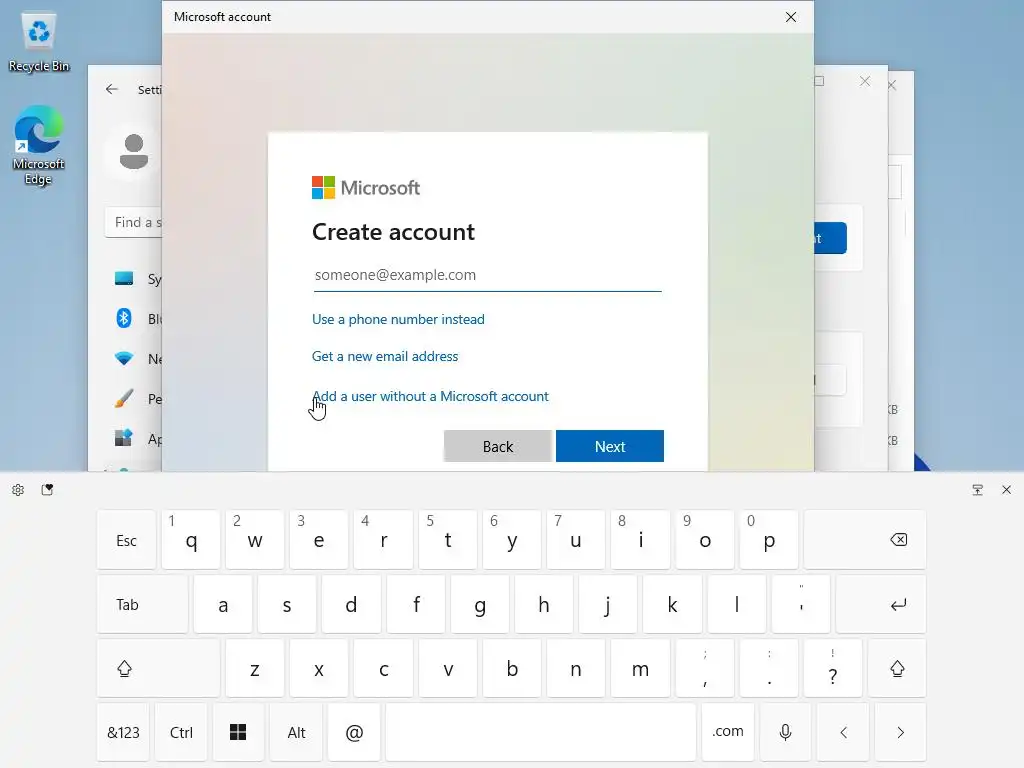The image size is (1024, 768).
Task: Close the Settings window
Action: (865, 81)
